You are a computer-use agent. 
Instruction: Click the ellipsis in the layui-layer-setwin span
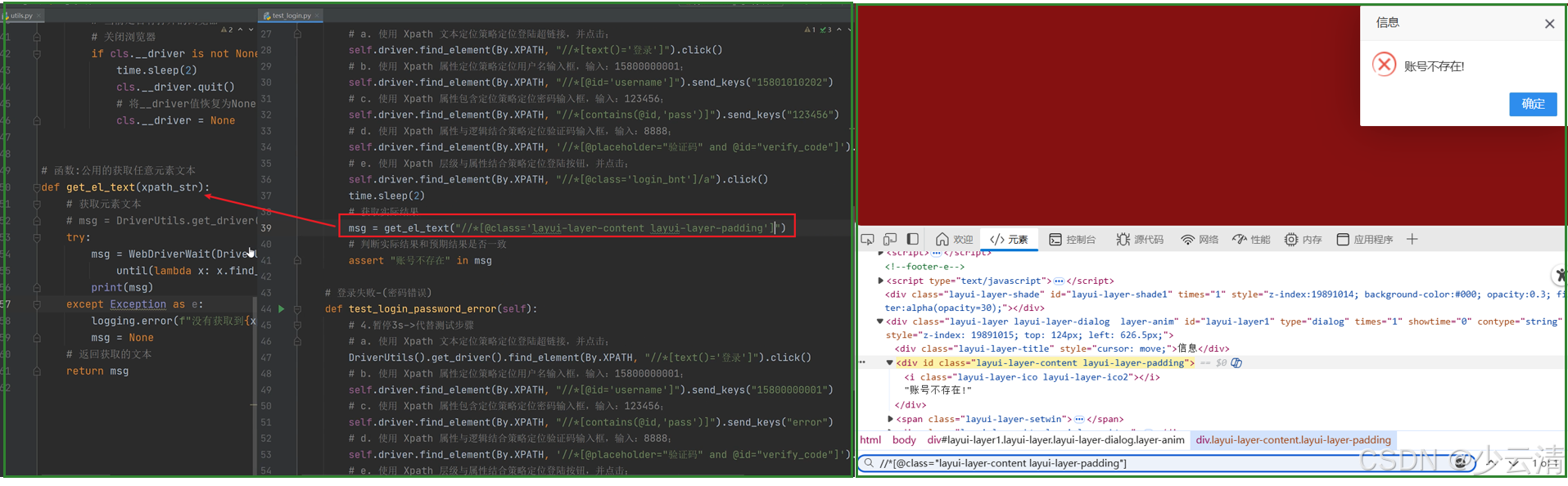1079,419
